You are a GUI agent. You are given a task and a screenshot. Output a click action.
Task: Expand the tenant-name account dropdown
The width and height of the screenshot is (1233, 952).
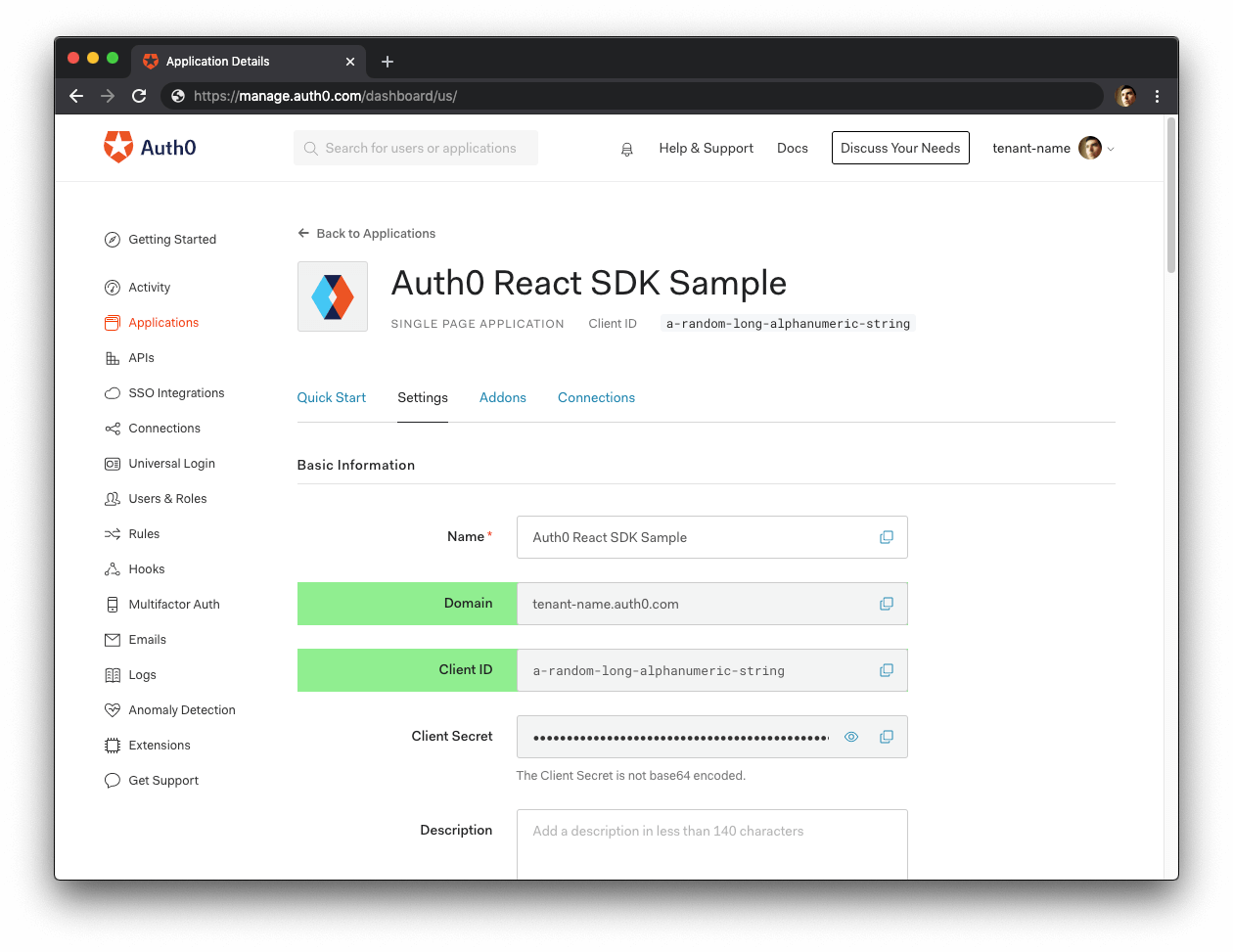click(1053, 148)
